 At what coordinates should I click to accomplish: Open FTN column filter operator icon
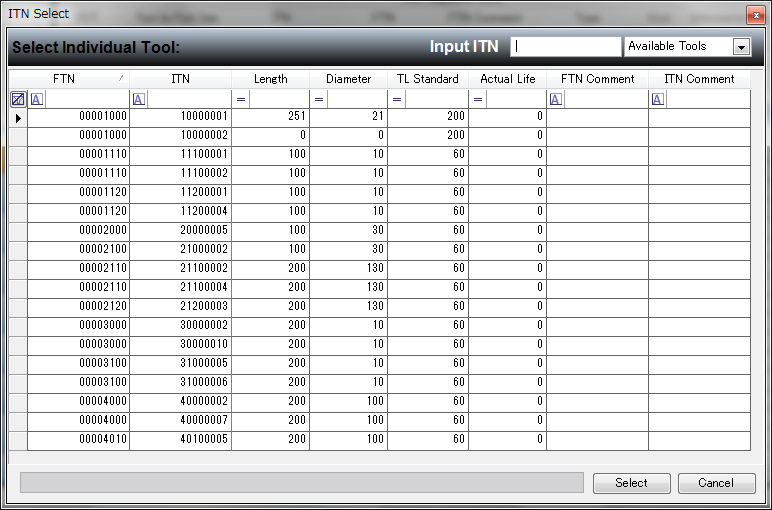tap(37, 100)
